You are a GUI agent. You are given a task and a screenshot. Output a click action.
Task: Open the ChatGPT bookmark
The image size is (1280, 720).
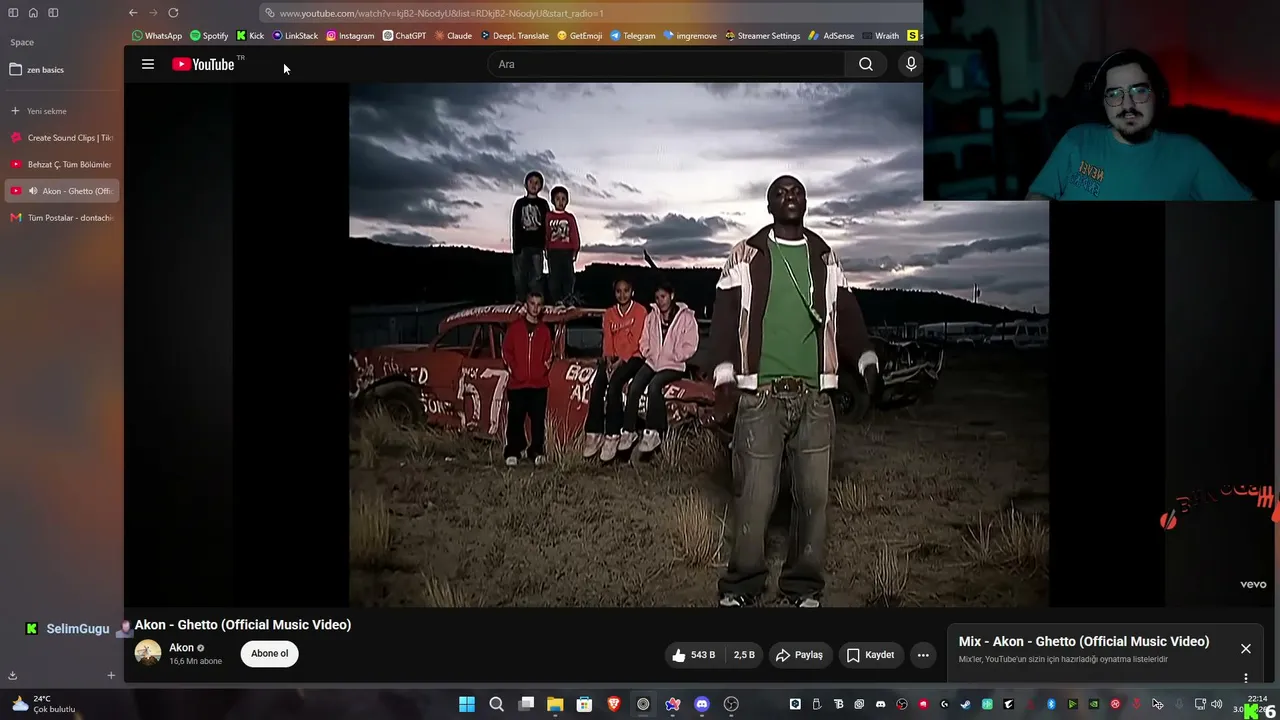tap(404, 36)
